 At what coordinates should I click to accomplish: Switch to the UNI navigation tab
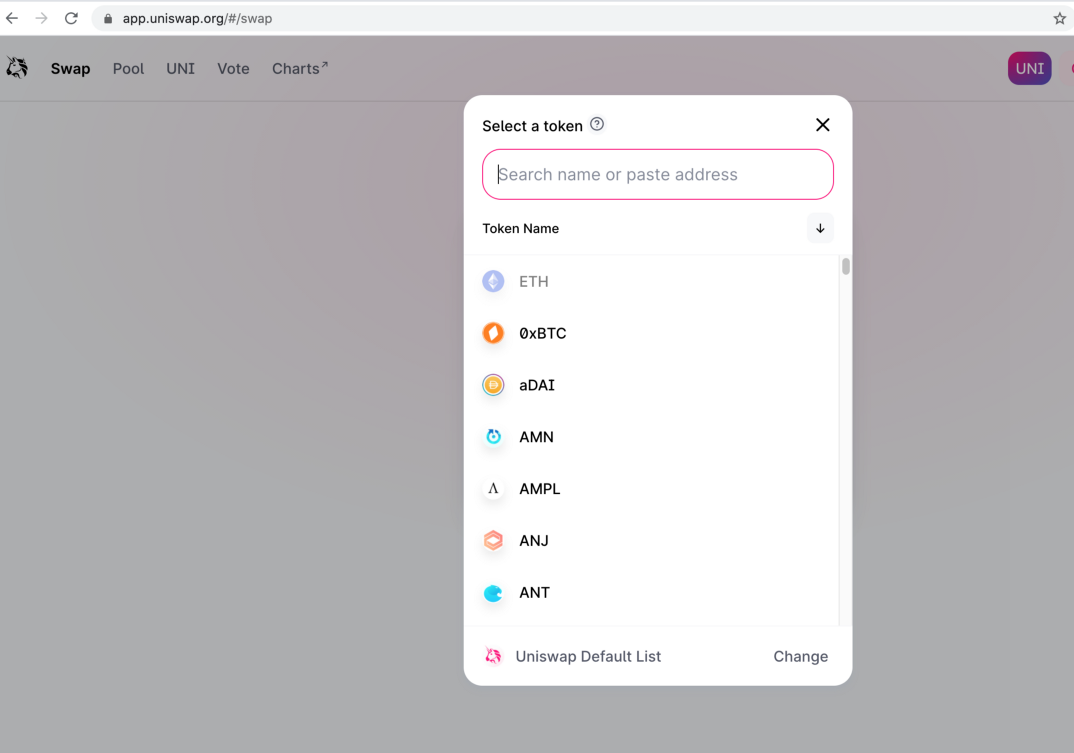point(180,69)
